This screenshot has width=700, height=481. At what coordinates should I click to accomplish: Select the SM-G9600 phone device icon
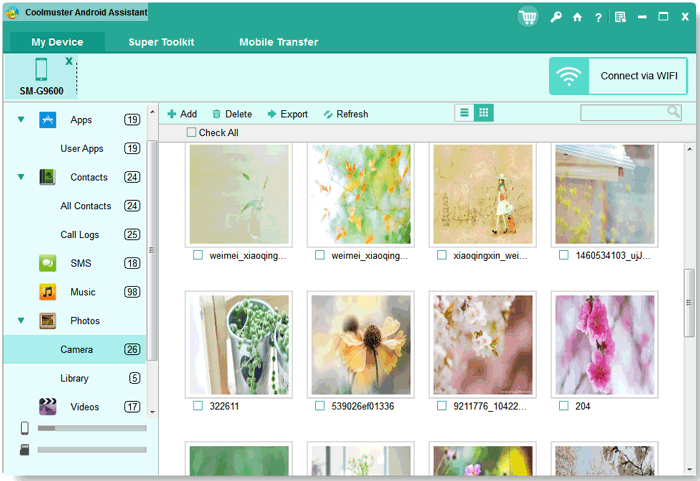[x=41, y=70]
